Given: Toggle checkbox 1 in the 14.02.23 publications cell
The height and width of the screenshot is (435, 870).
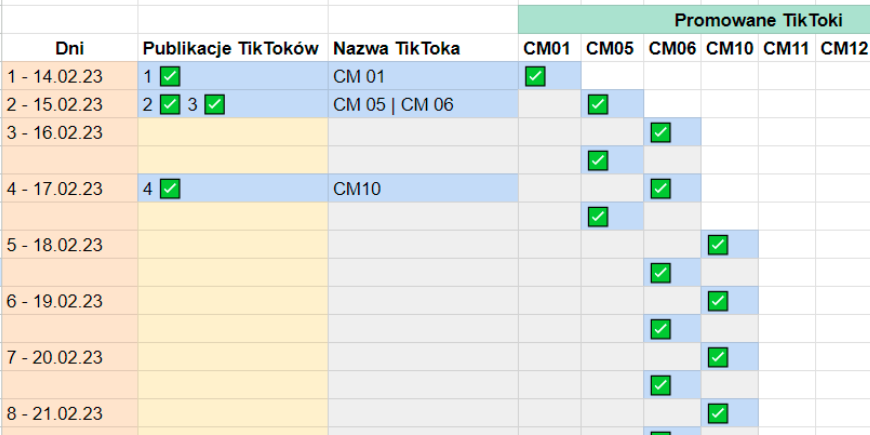Looking at the screenshot, I should [170, 76].
